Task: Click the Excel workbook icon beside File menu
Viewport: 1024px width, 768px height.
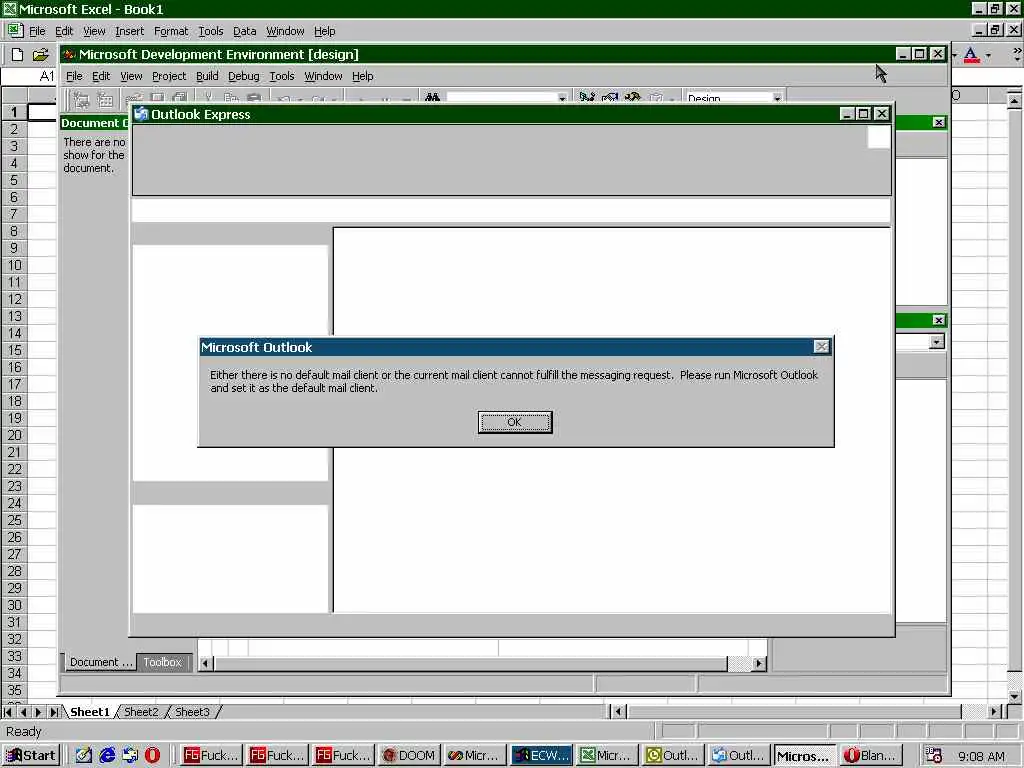Action: [15, 31]
